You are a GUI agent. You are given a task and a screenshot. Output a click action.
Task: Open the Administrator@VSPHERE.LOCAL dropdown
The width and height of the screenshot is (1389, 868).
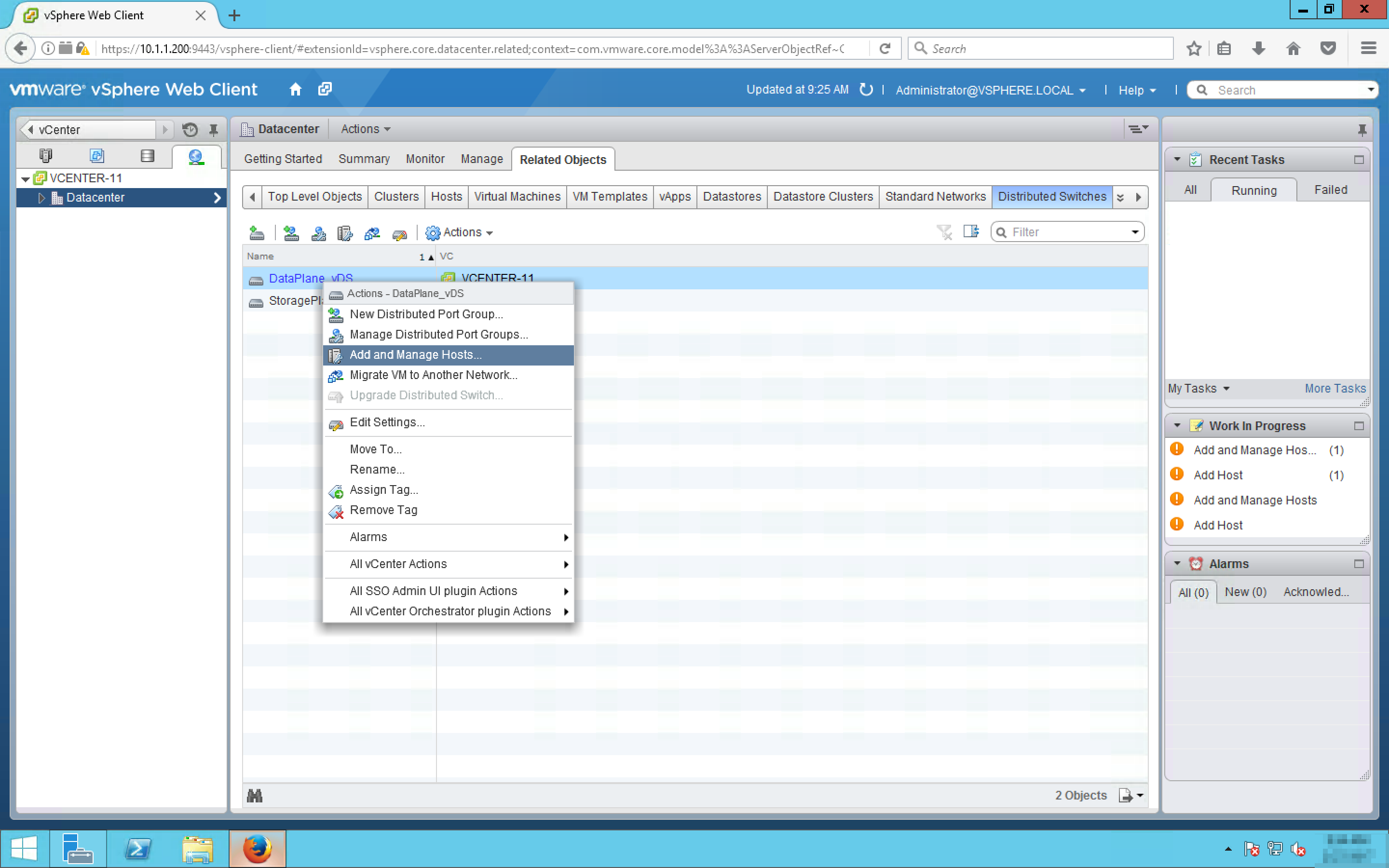coord(990,90)
